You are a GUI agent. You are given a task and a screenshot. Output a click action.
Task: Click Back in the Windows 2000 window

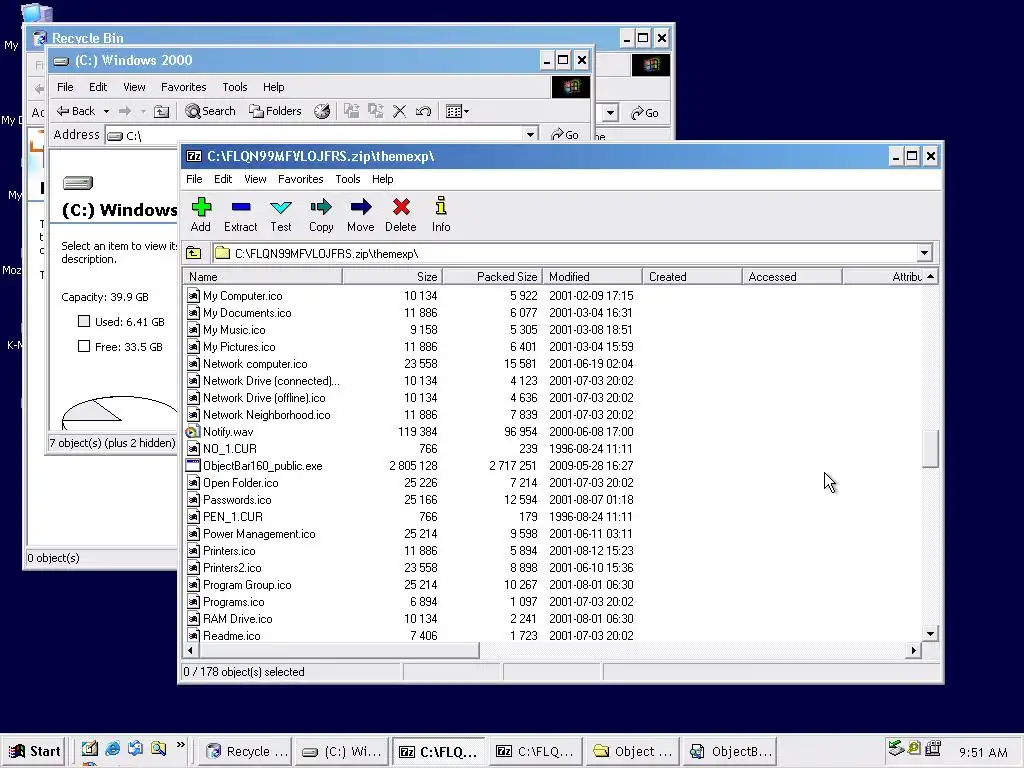pos(76,111)
